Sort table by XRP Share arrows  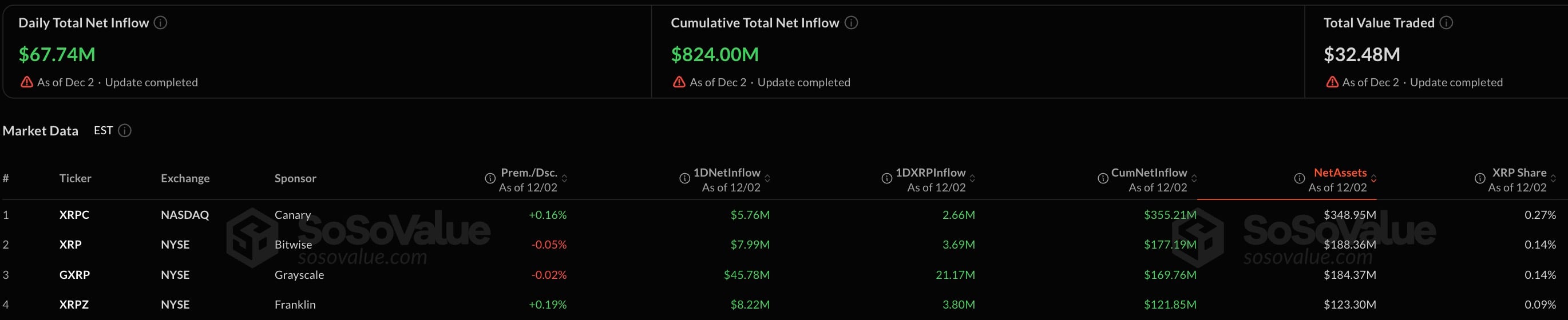(1553, 178)
